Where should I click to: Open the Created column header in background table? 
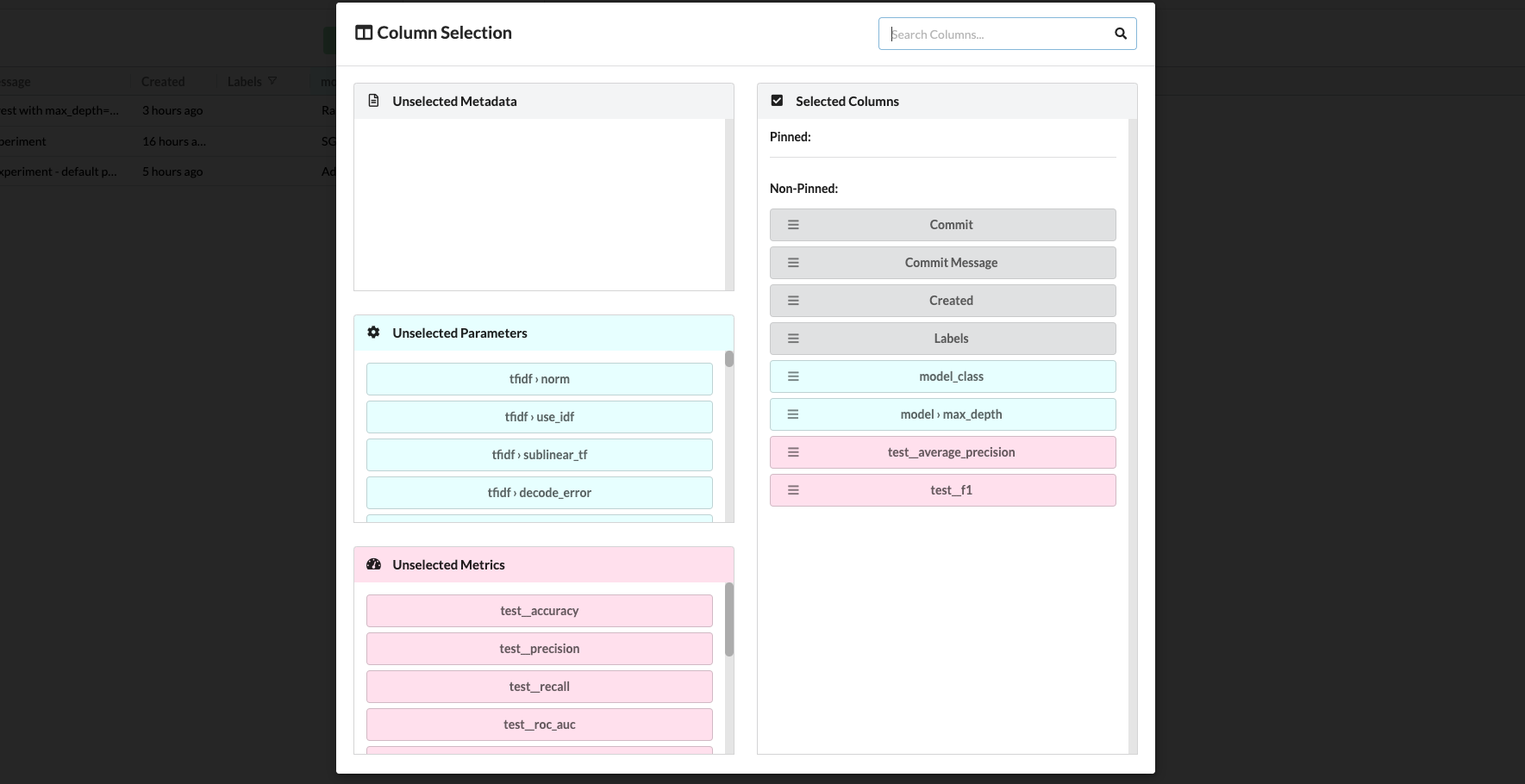162,80
